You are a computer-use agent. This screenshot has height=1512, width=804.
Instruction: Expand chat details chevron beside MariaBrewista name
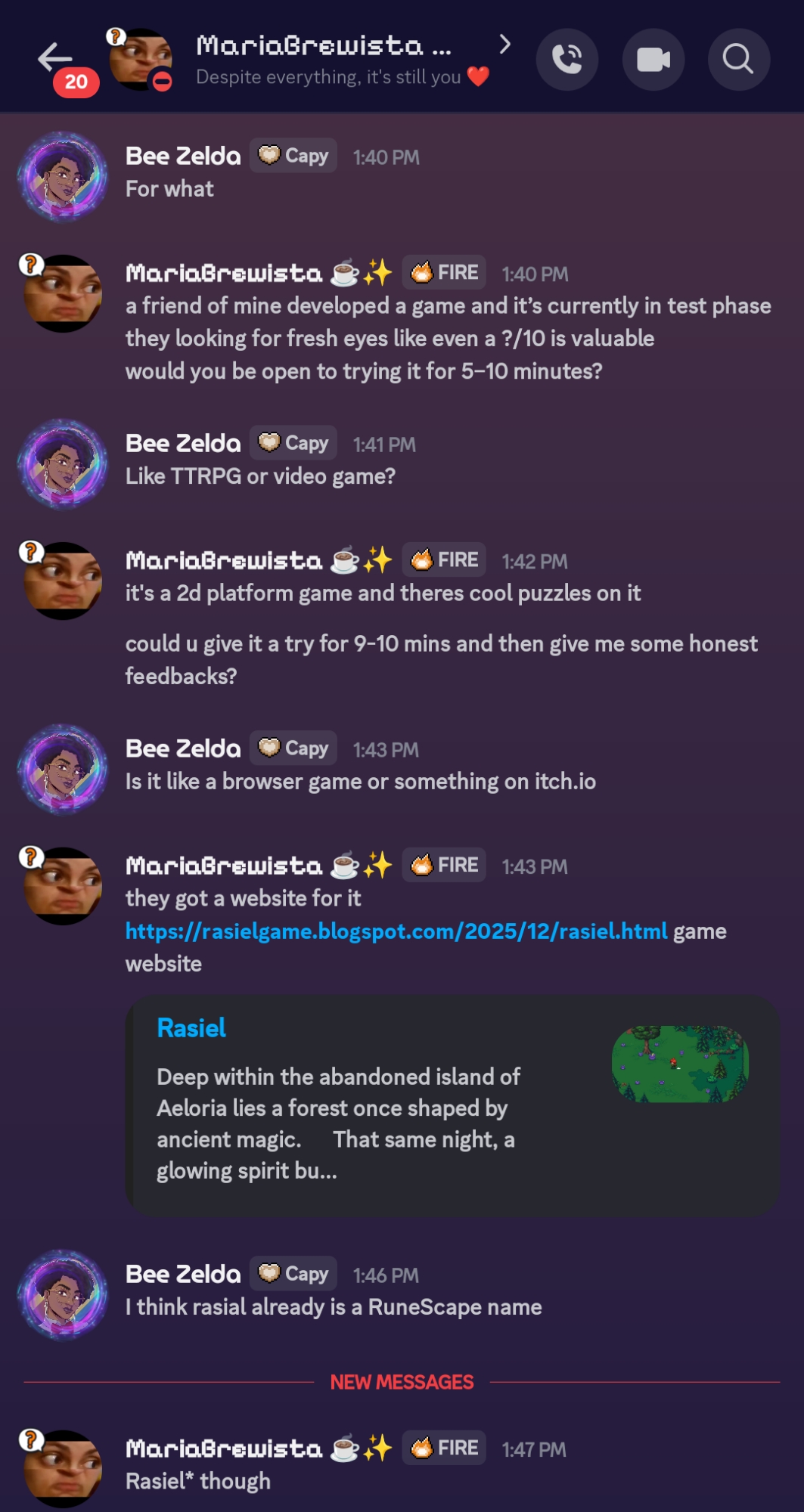coord(504,45)
